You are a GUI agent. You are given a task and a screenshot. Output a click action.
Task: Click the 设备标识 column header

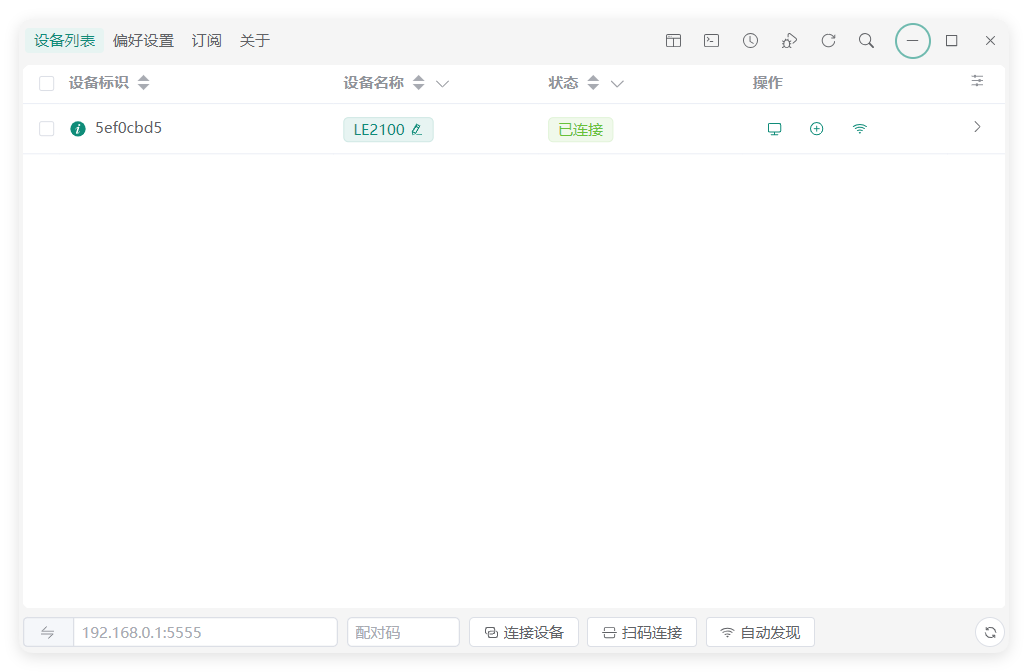point(98,83)
